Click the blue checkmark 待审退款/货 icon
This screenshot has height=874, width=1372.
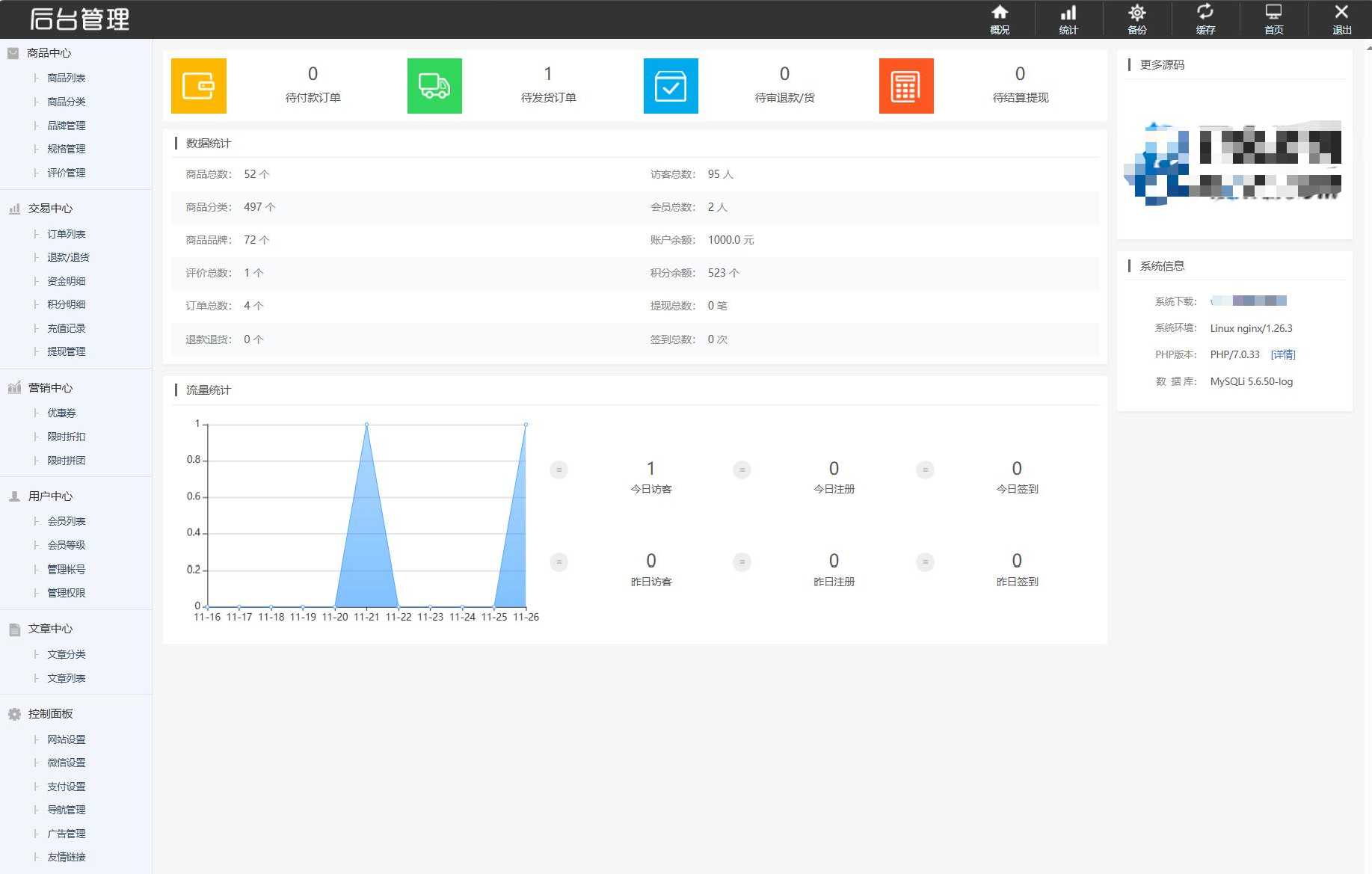tap(671, 86)
